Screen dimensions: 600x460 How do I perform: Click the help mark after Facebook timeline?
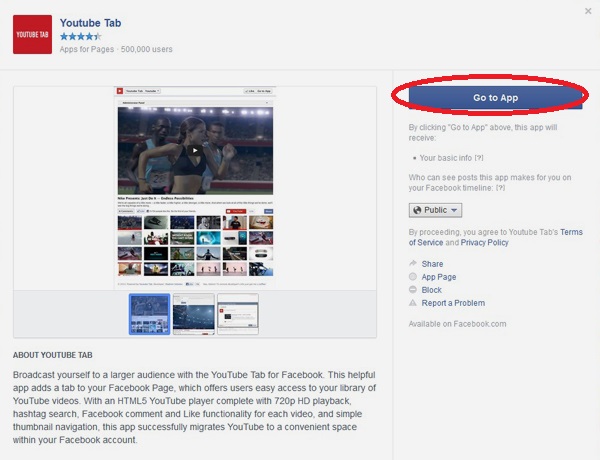(x=501, y=188)
